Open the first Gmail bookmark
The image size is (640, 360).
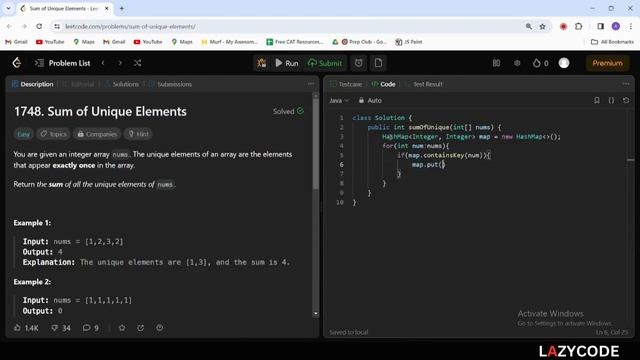pos(16,42)
